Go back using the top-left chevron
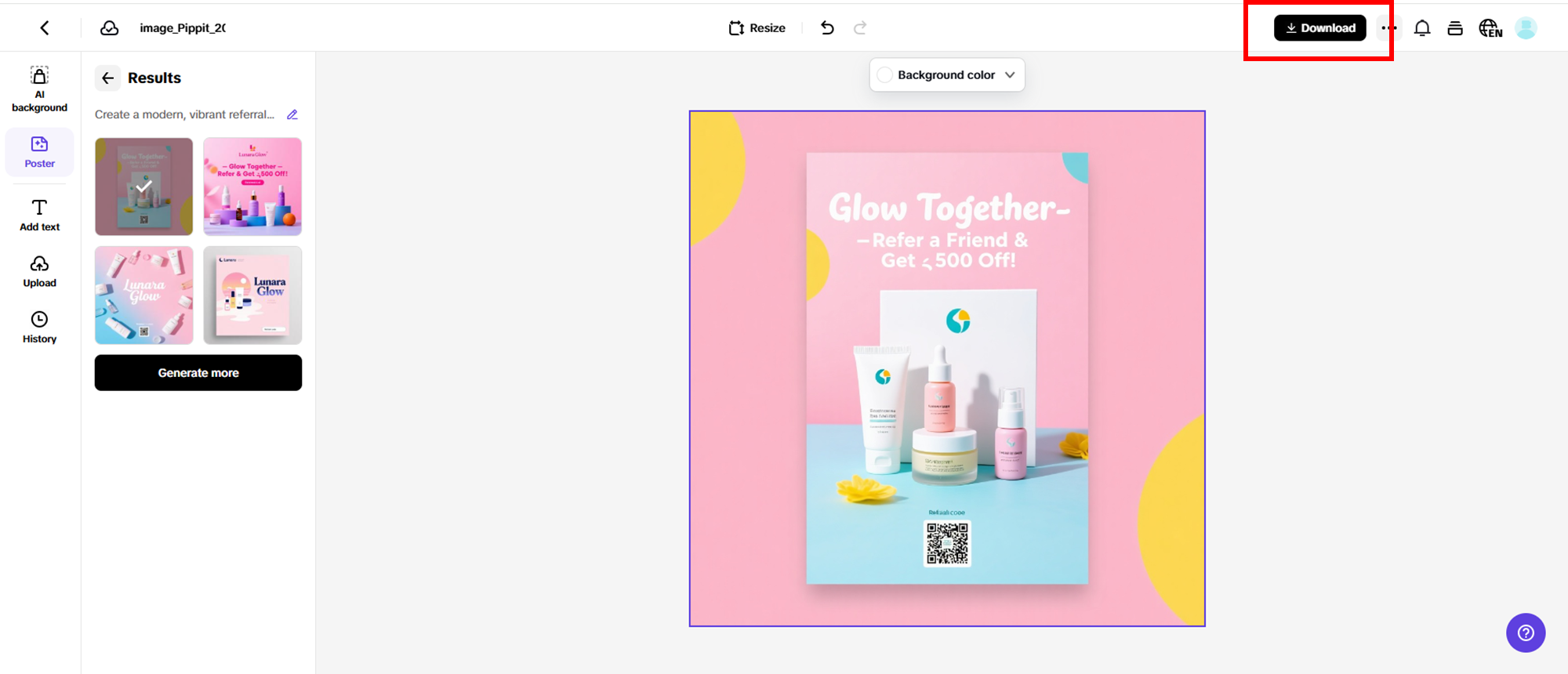 (x=45, y=28)
